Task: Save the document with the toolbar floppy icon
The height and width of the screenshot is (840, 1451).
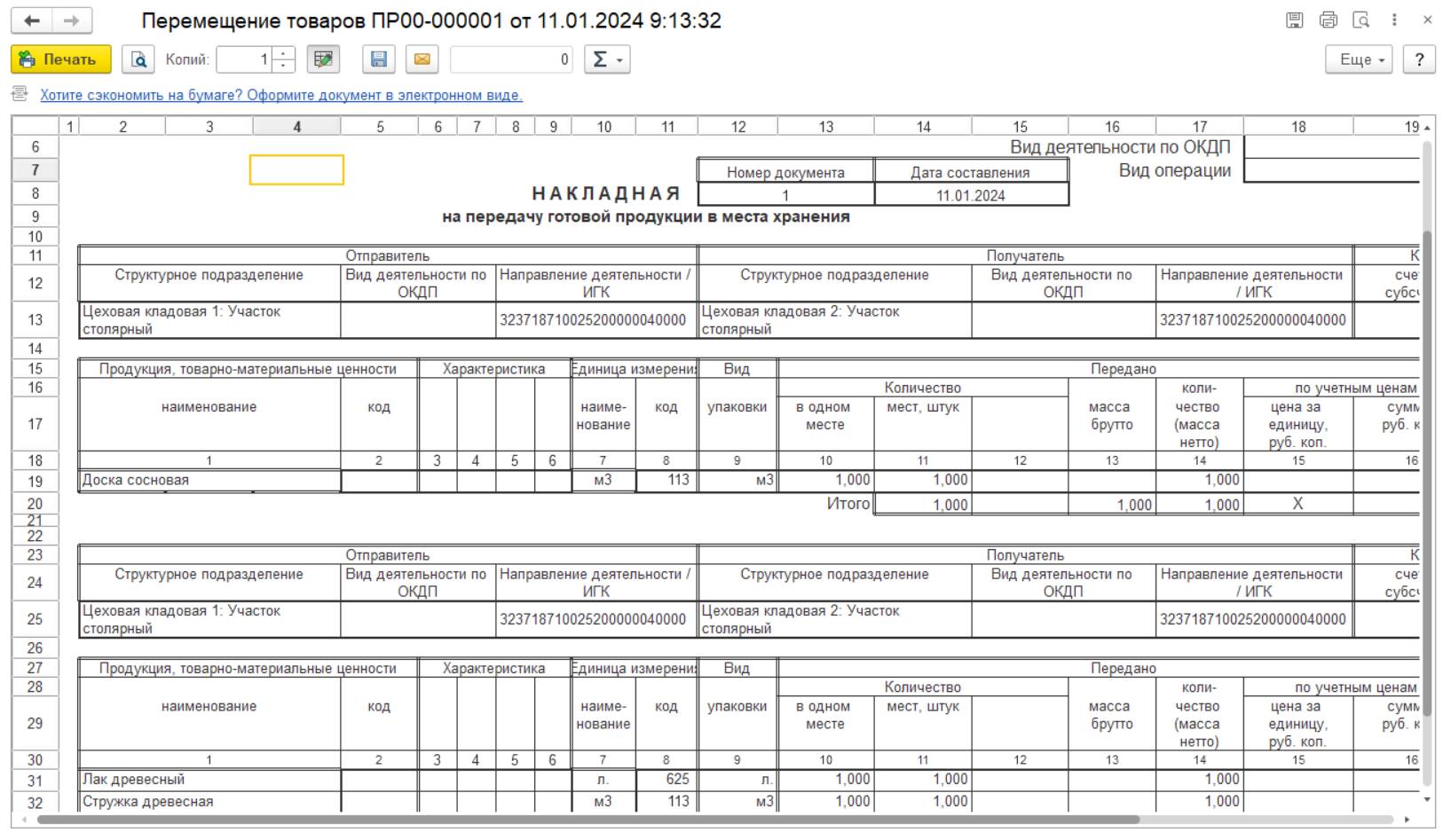Action: pos(379,59)
